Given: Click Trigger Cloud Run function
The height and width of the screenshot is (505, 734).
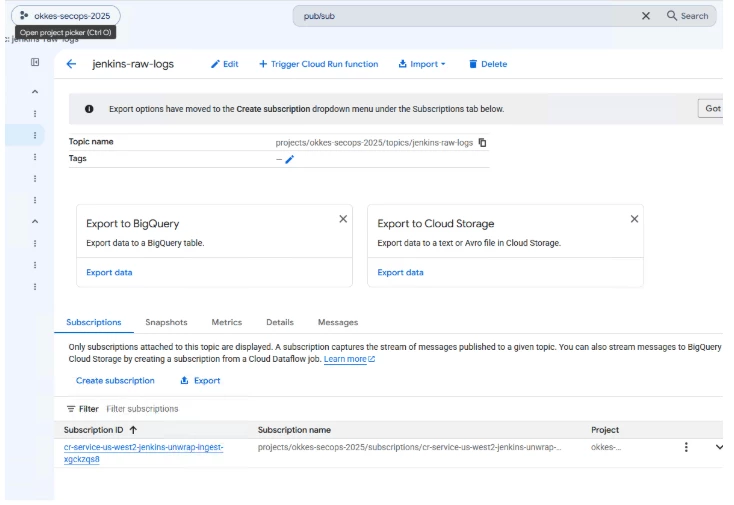Looking at the screenshot, I should coord(319,64).
